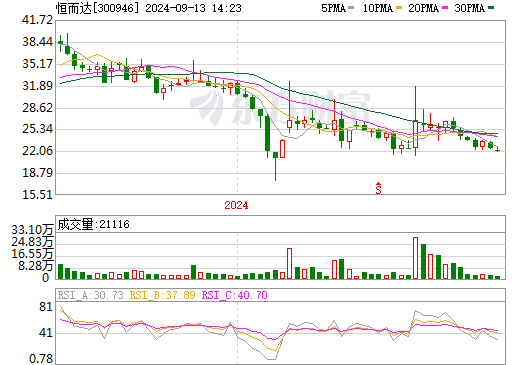Click the 28.62 price axis label

tap(37, 108)
